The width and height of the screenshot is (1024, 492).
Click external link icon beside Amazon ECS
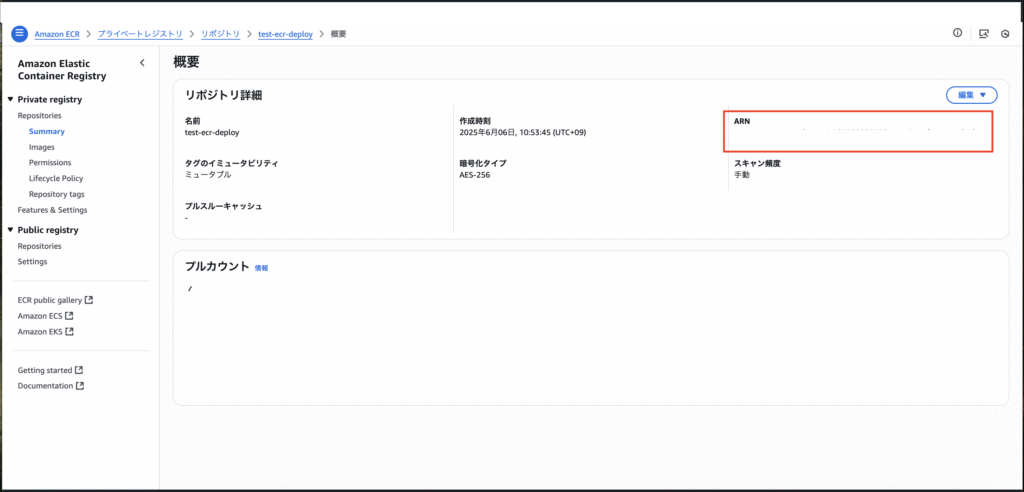69,316
